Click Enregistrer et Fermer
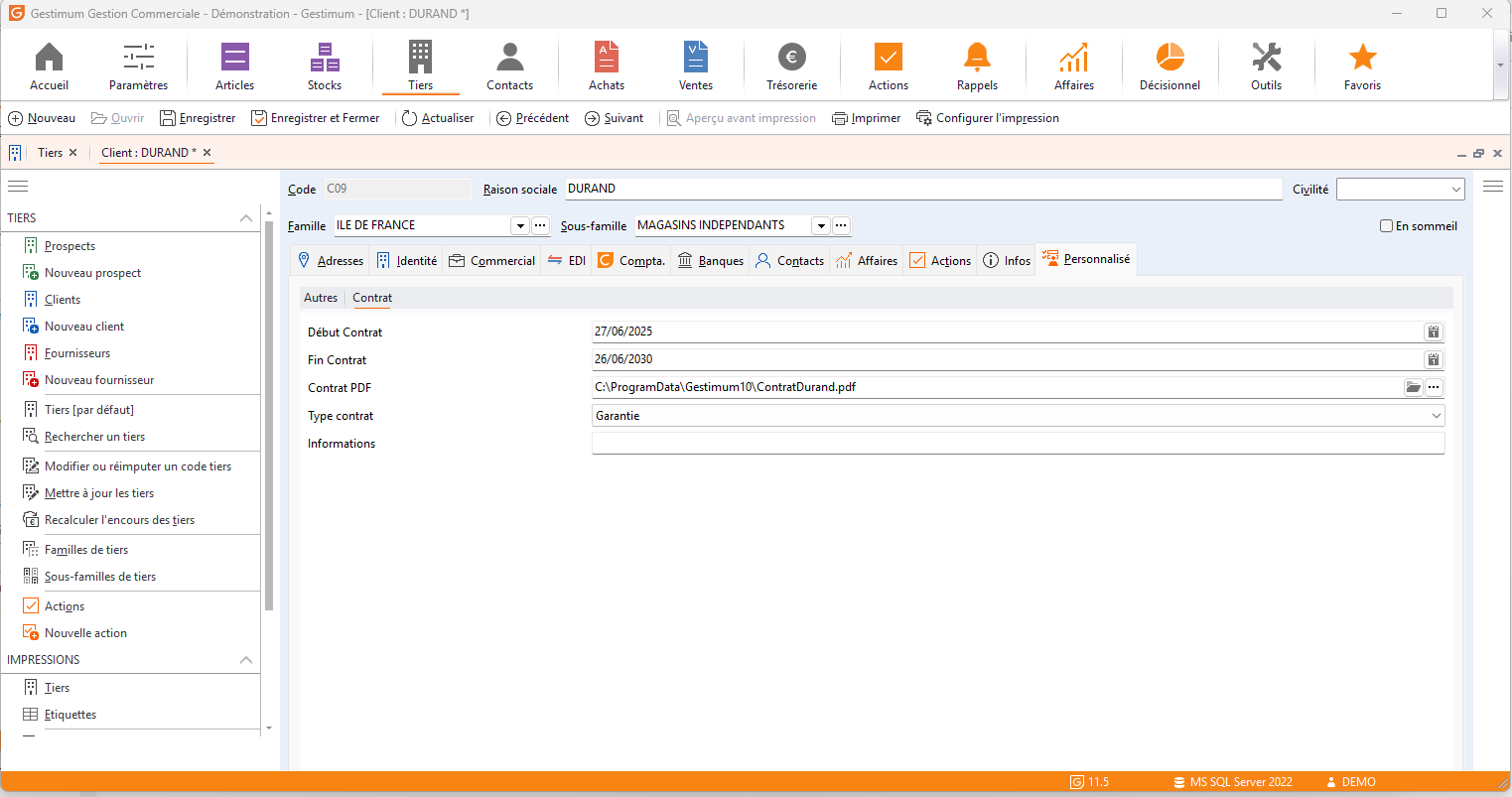Image resolution: width=1512 pixels, height=797 pixels. (316, 118)
